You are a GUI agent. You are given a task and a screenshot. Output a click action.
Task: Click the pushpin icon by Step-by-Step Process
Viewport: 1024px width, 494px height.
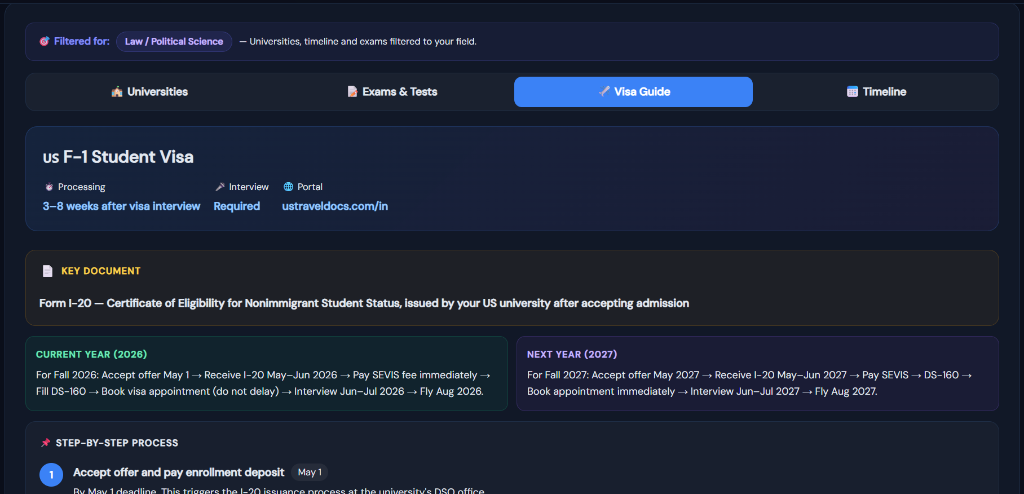(x=45, y=443)
